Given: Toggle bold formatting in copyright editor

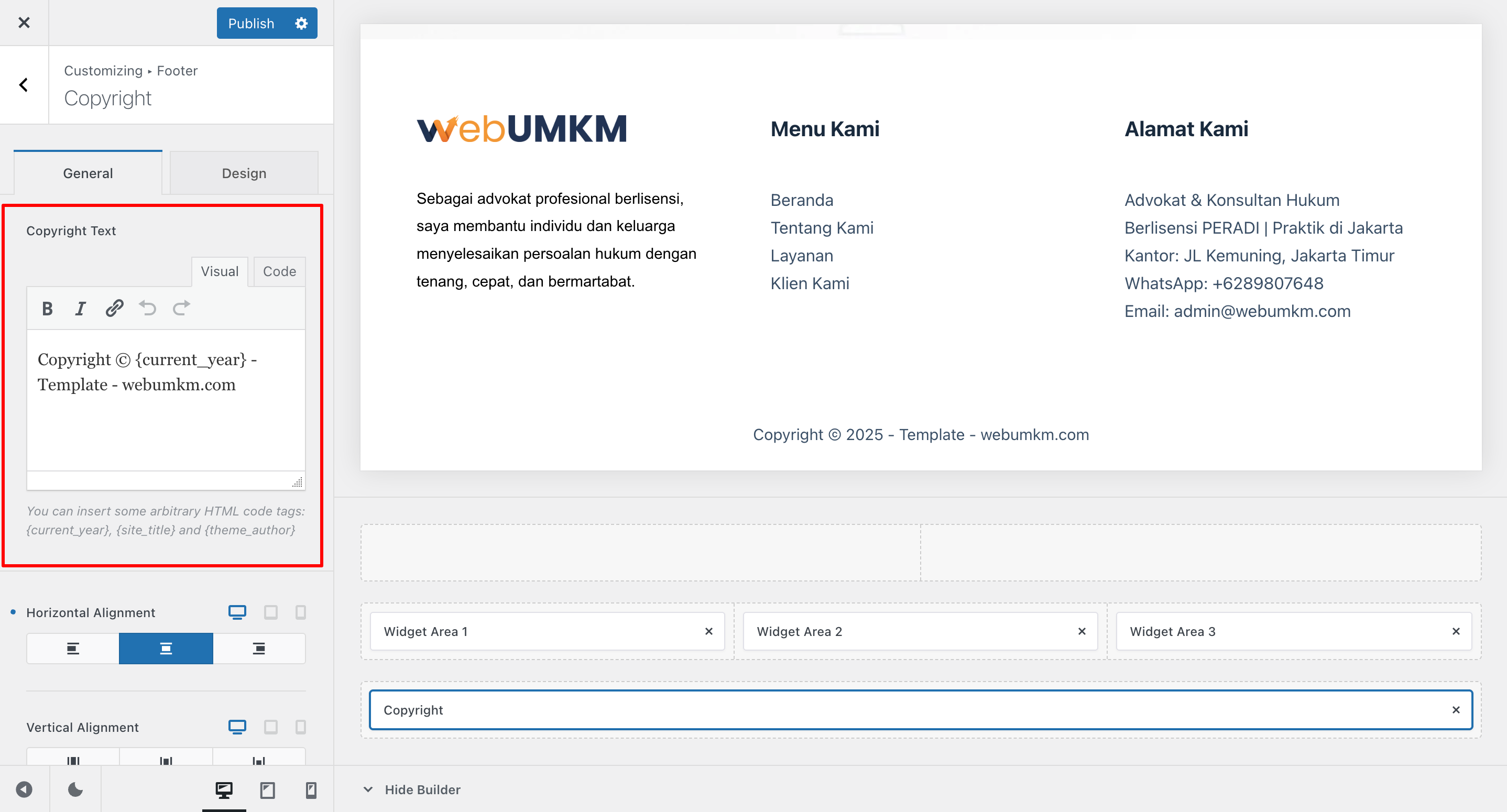Looking at the screenshot, I should click(x=47, y=309).
